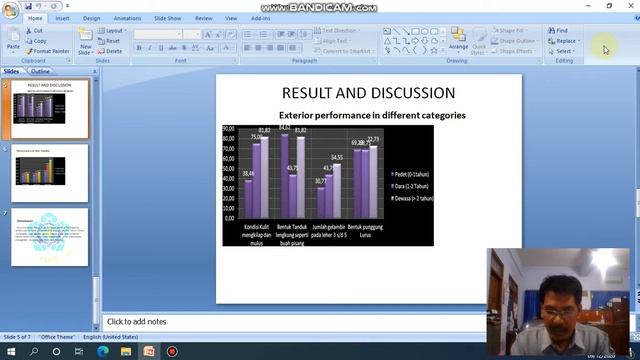Toggle Strikethrough formatting
Image resolution: width=640 pixels, height=360 pixels.
[x=173, y=48]
